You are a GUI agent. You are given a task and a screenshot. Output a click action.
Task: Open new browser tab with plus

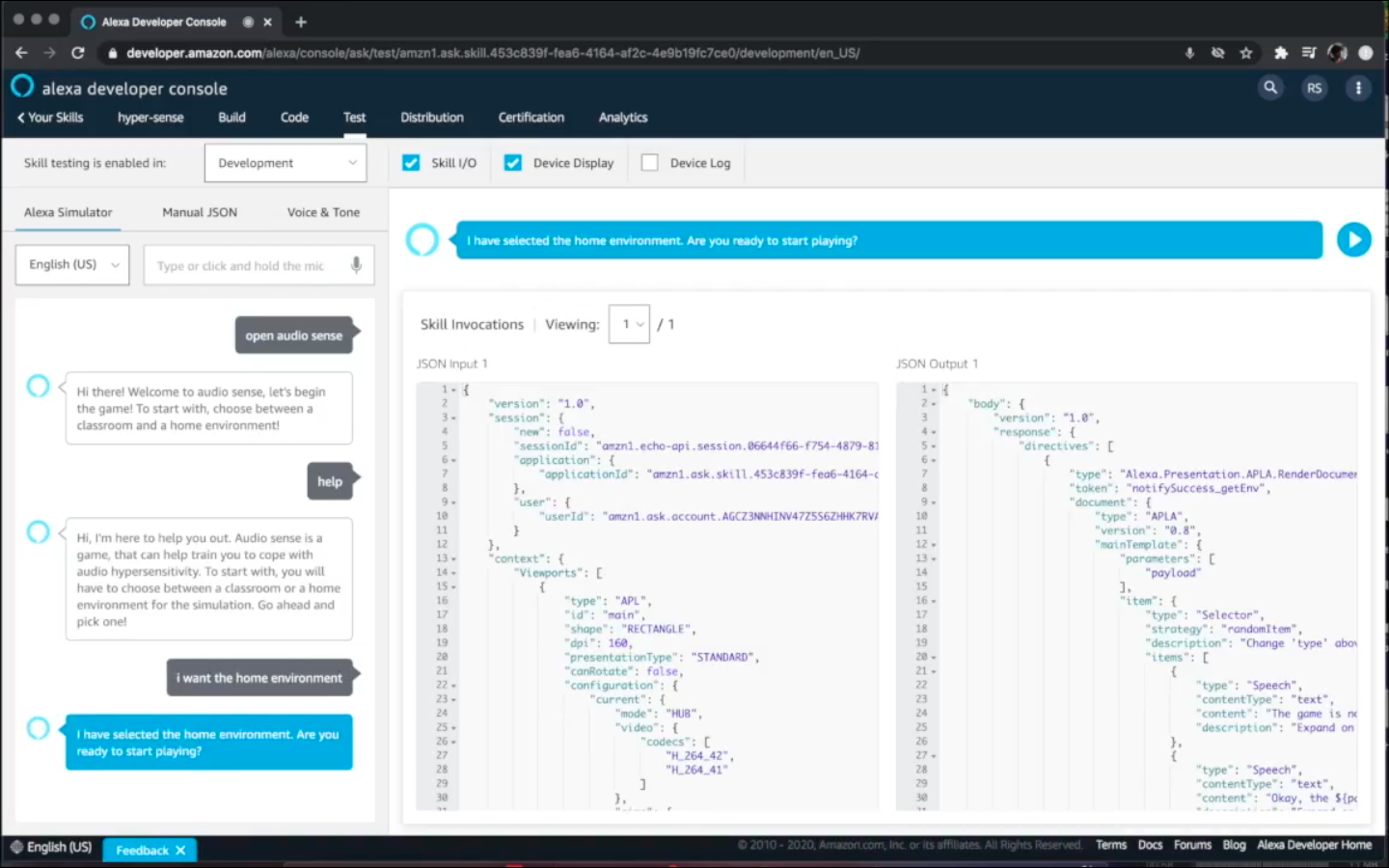tap(301, 21)
